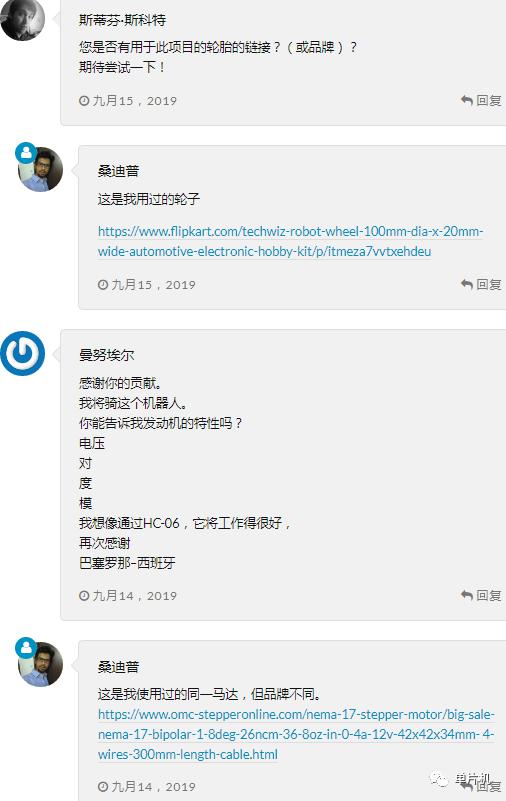Click clock icon on the stepper motor reply
Screen dimensions: 506x801
tap(103, 787)
